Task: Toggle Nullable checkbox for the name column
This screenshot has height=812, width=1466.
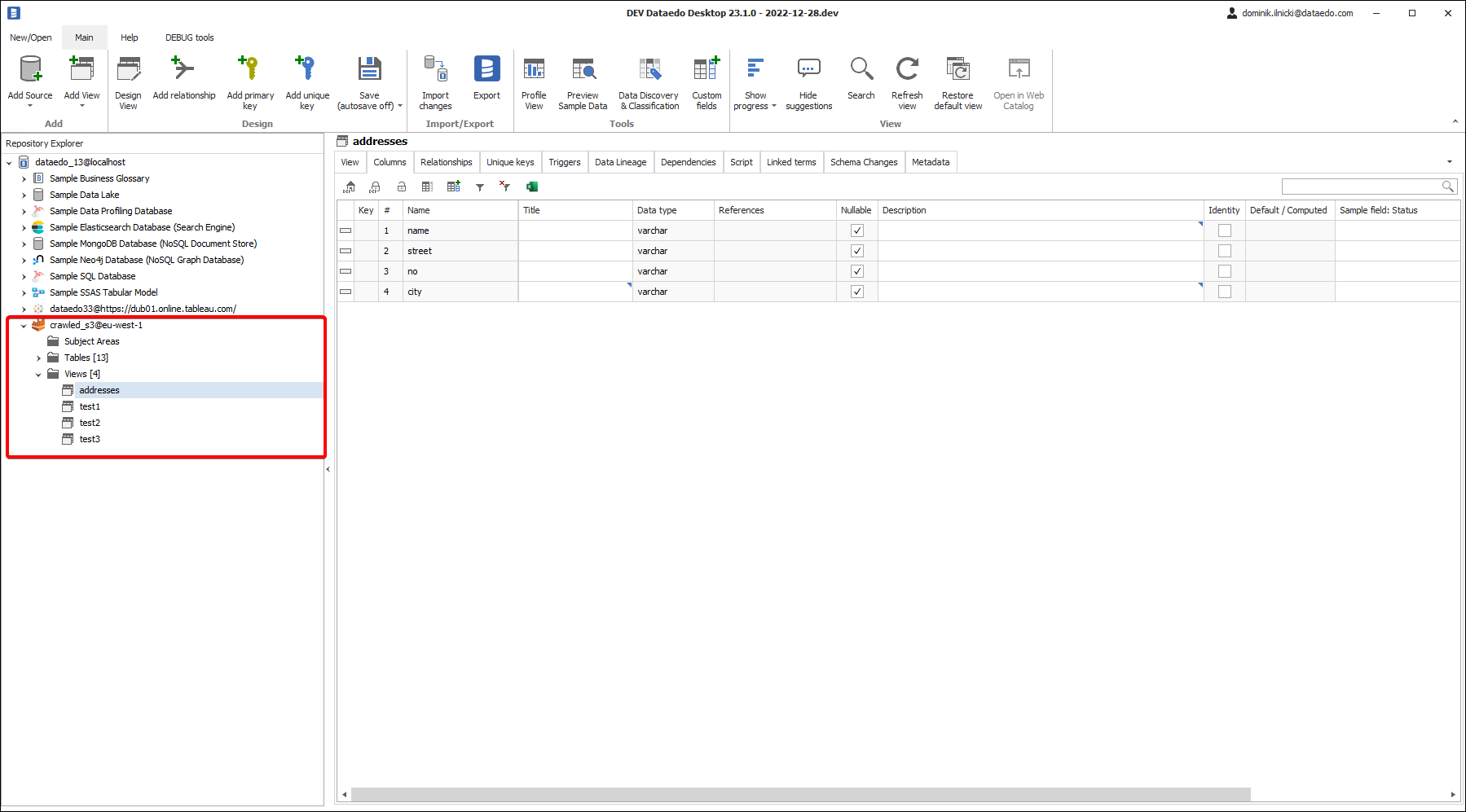Action: point(856,230)
